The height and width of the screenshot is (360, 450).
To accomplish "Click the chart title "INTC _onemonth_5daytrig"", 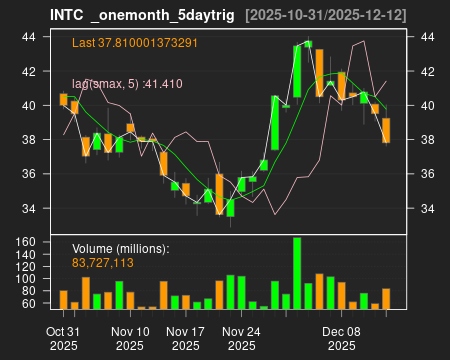I will point(142,15).
